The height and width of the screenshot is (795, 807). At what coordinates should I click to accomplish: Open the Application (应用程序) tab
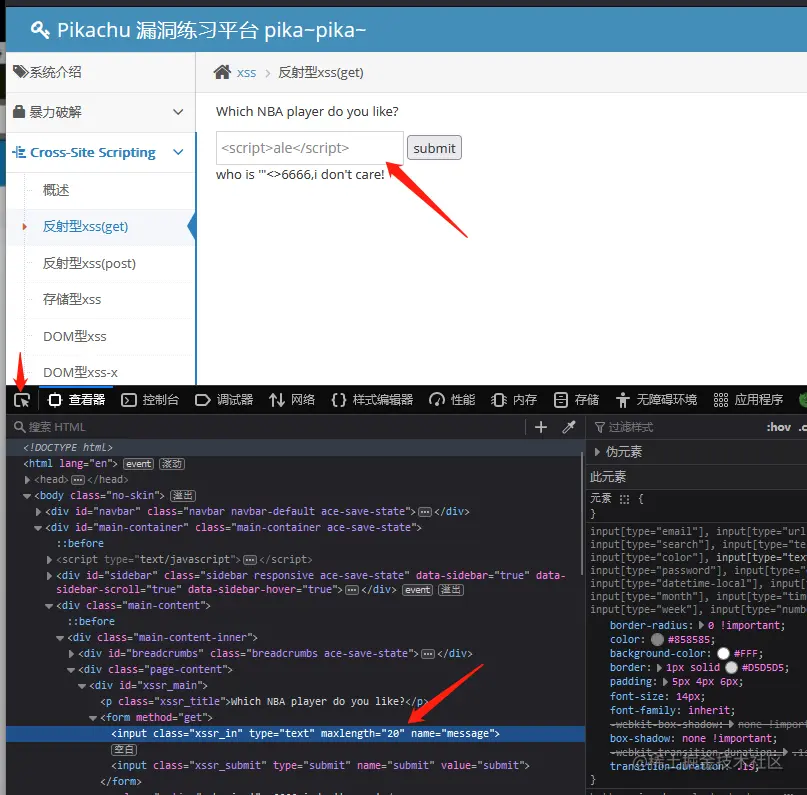coord(748,400)
